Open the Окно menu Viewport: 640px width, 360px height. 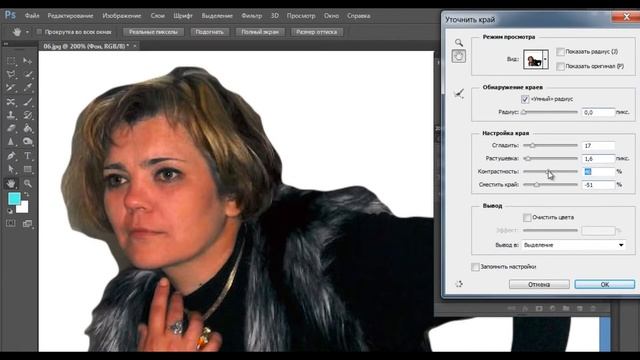[x=331, y=16]
